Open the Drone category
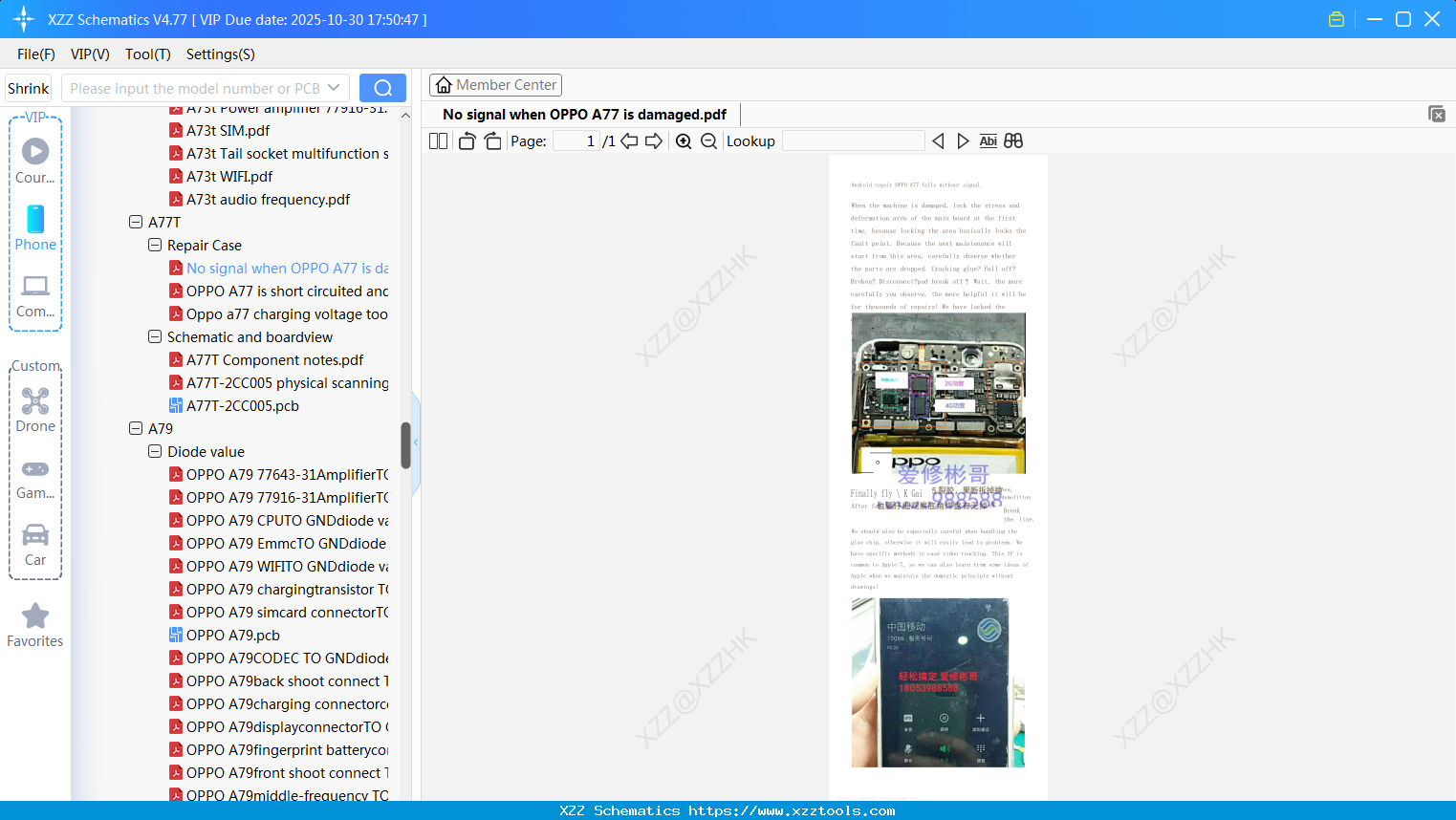The image size is (1456, 820). point(35,410)
